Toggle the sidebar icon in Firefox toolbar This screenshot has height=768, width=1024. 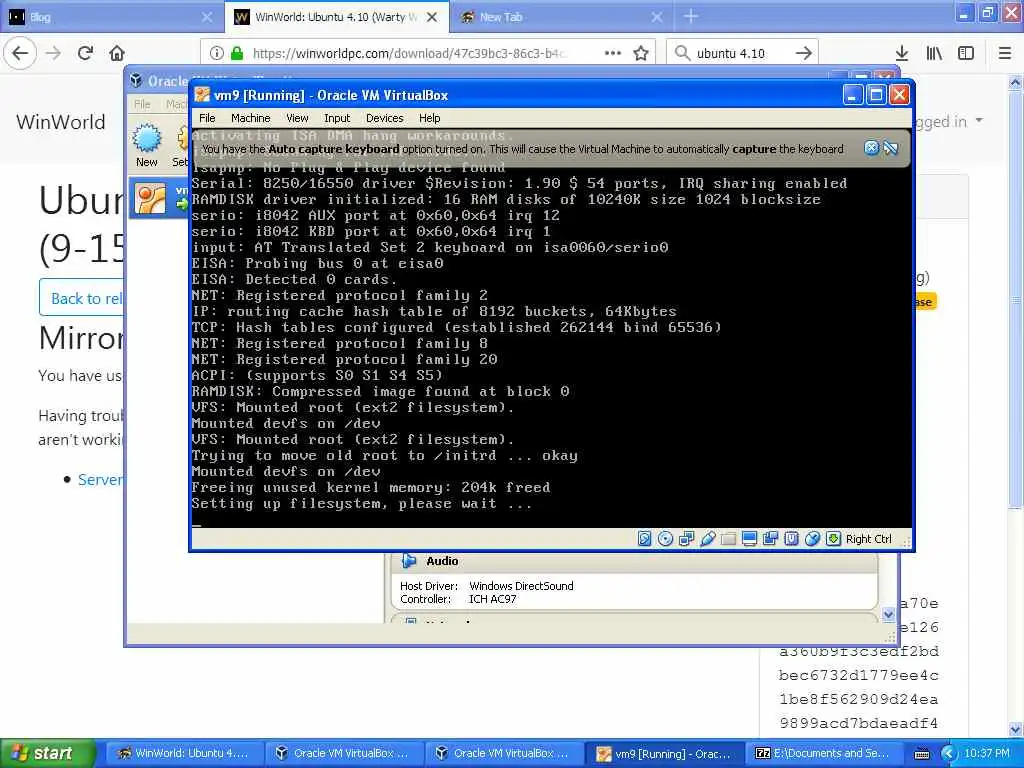pos(966,53)
